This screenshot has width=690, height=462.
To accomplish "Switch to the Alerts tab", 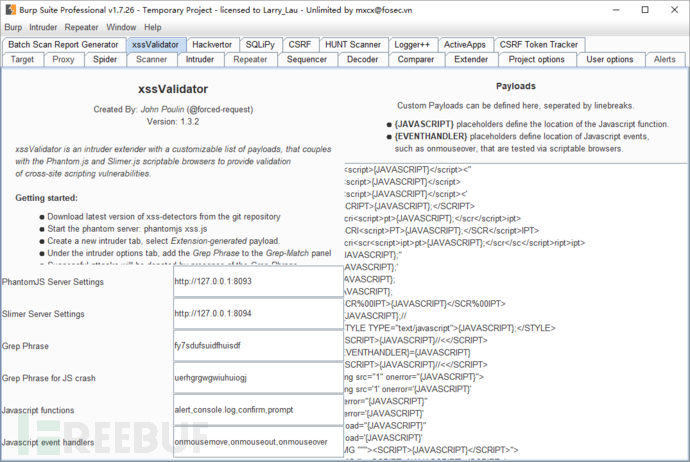I will [664, 59].
